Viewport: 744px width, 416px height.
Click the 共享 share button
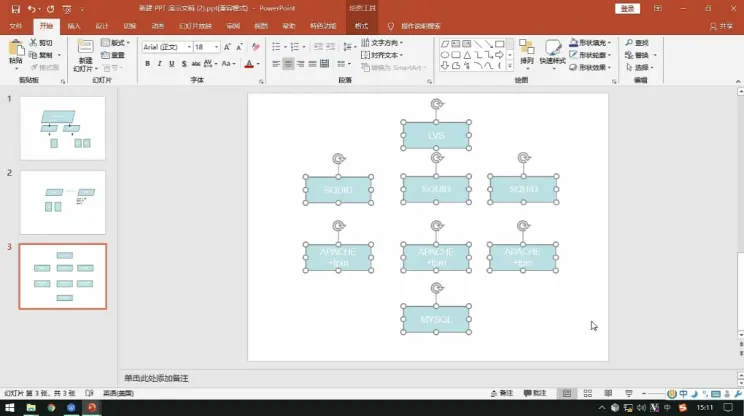tap(721, 26)
